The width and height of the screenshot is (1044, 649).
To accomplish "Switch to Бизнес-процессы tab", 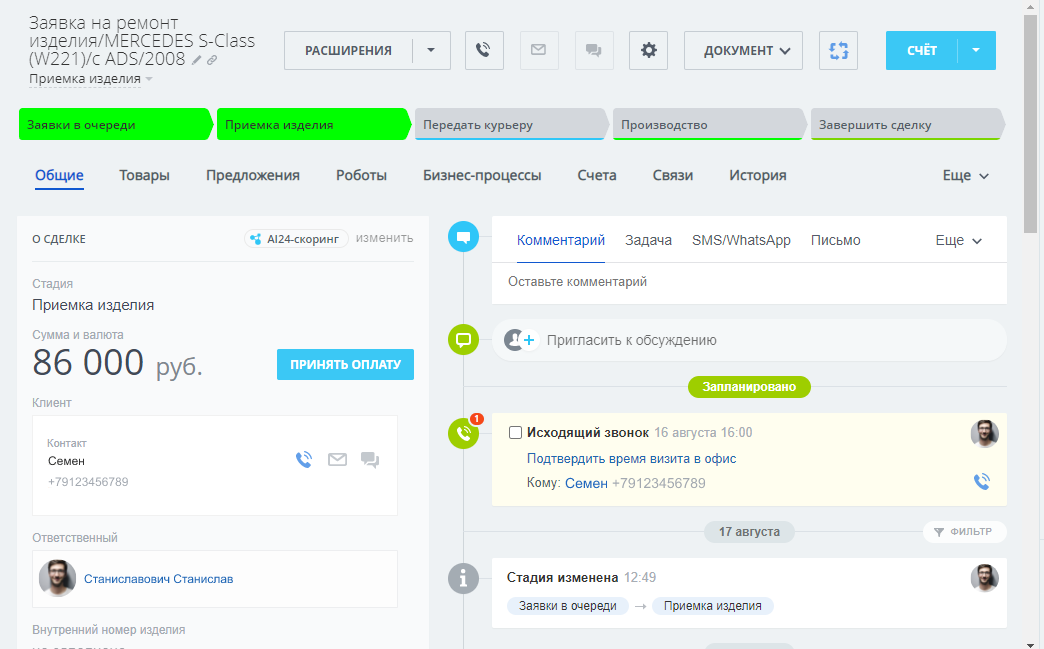I will pyautogui.click(x=482, y=176).
